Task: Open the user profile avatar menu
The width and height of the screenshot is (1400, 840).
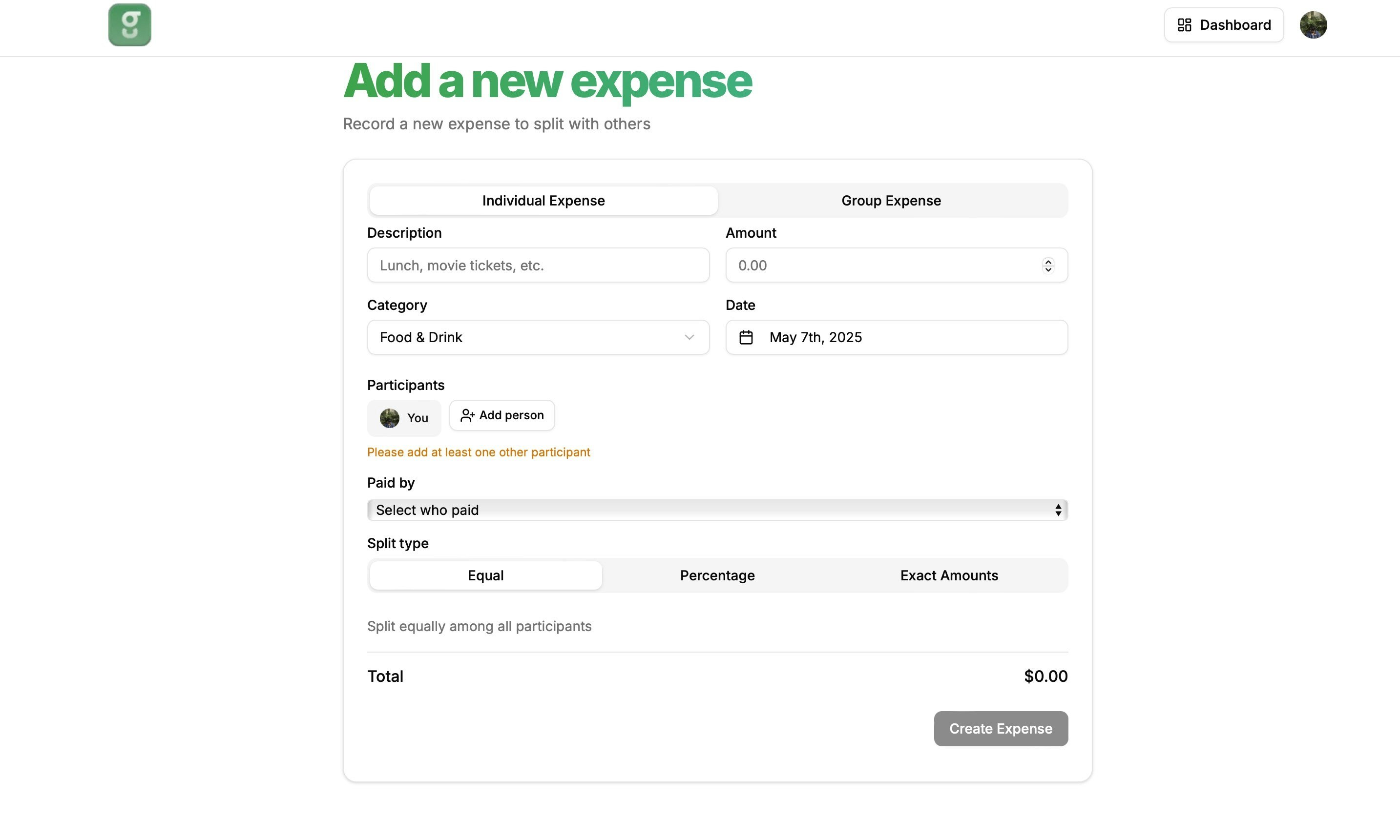Action: (1313, 25)
